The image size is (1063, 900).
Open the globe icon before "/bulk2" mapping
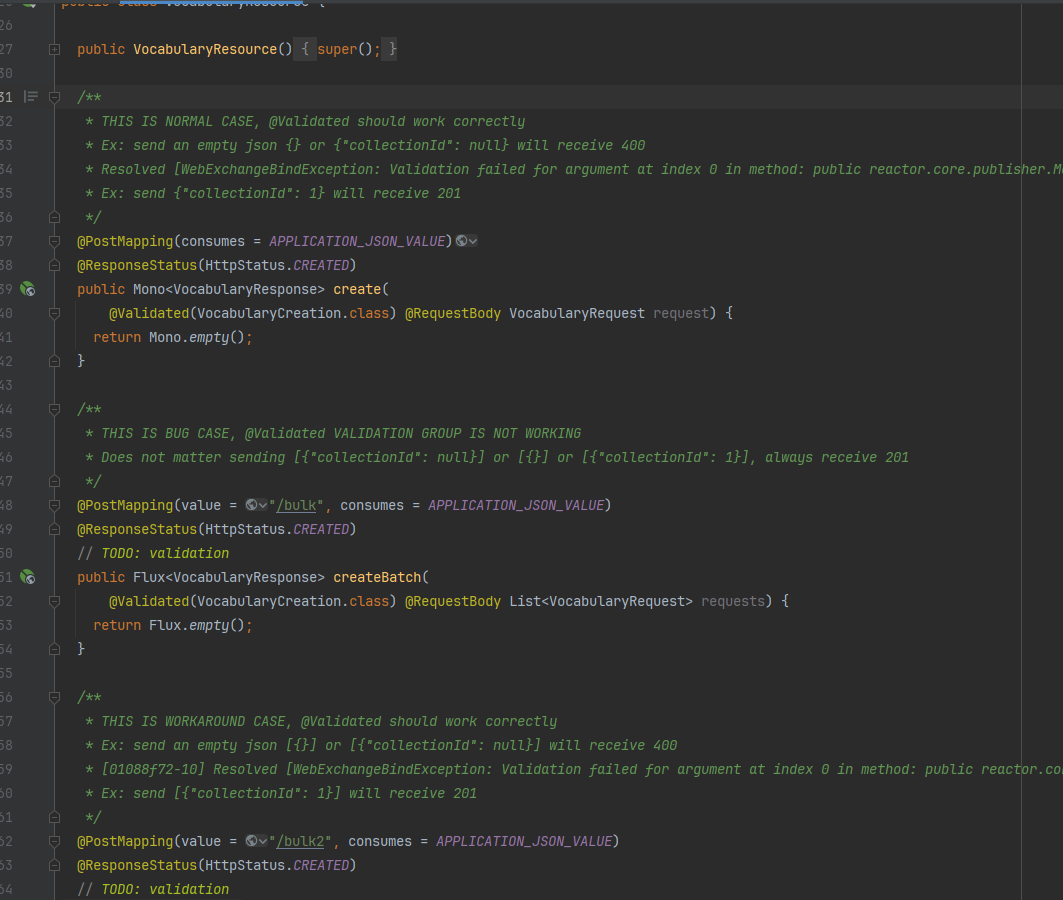[x=252, y=841]
